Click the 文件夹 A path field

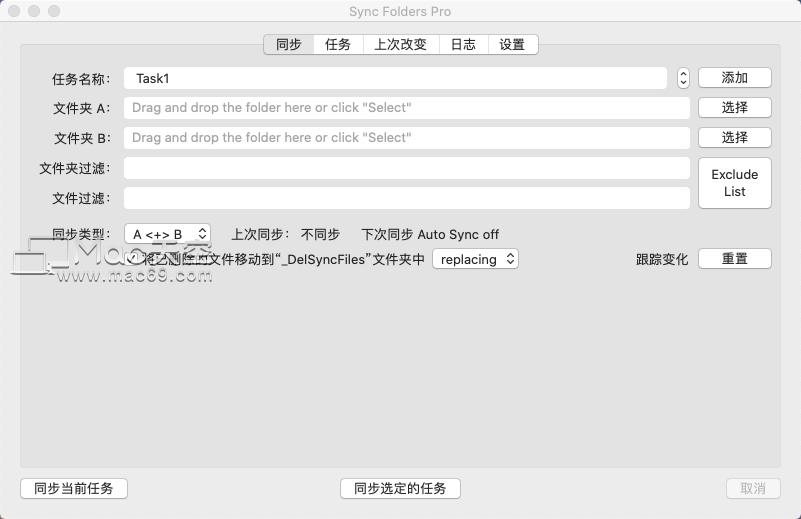(x=407, y=108)
